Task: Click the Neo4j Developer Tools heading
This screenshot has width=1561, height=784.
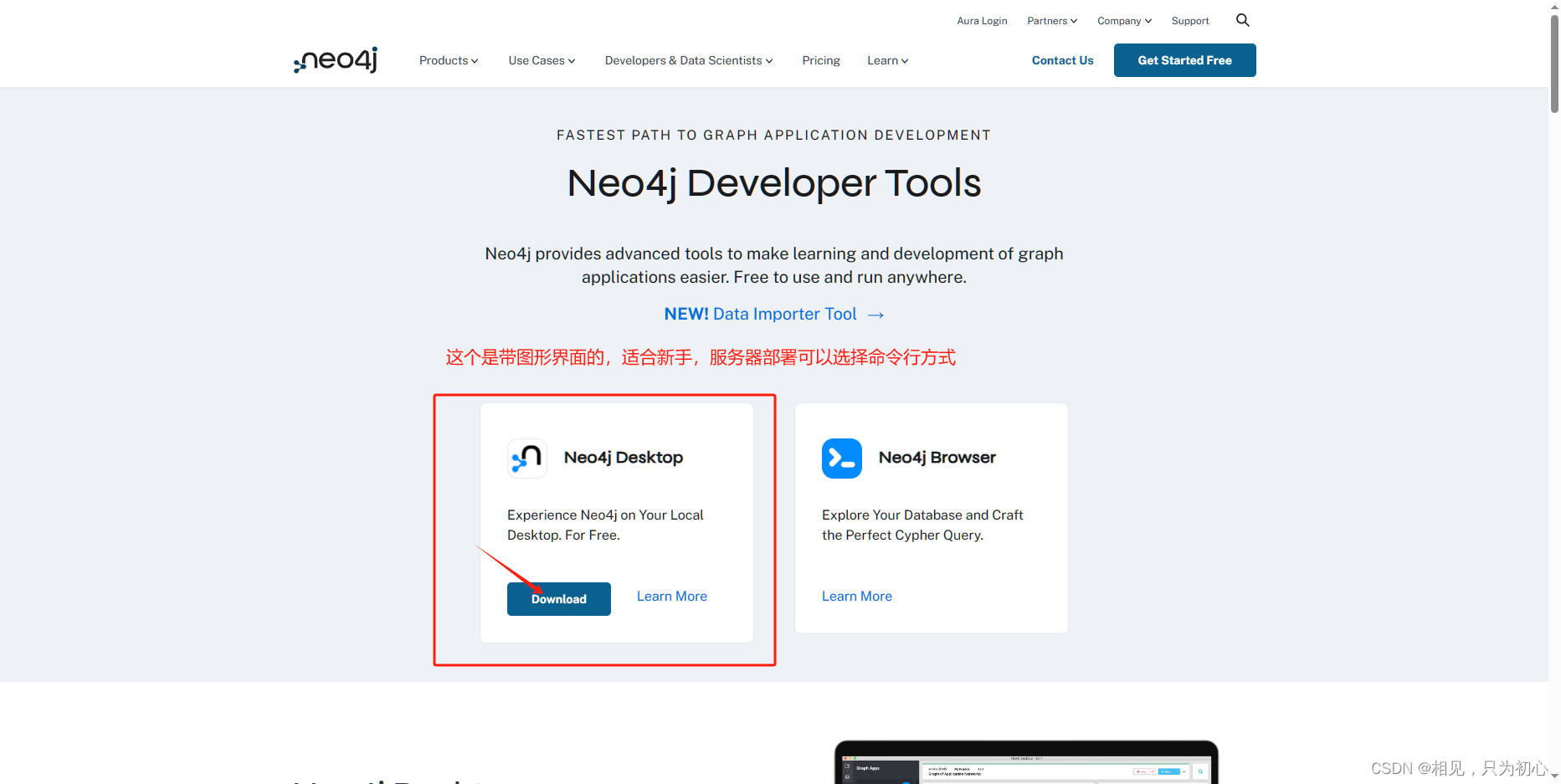Action: [x=774, y=183]
